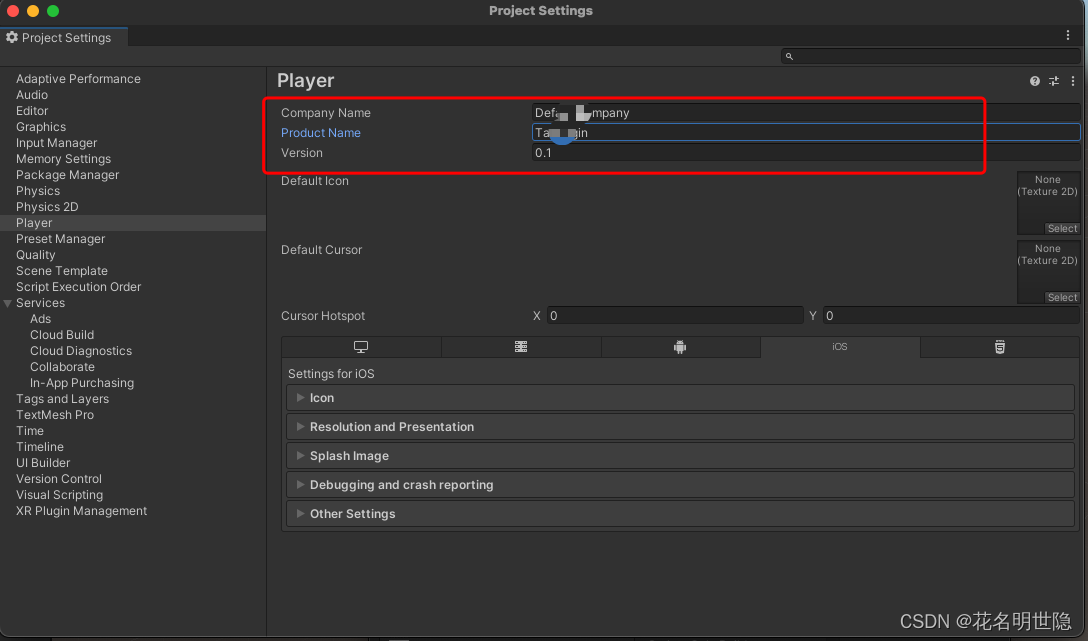Collapse the Services category in the sidebar
Screen dimensions: 1088x641
pyautogui.click(x=9, y=302)
